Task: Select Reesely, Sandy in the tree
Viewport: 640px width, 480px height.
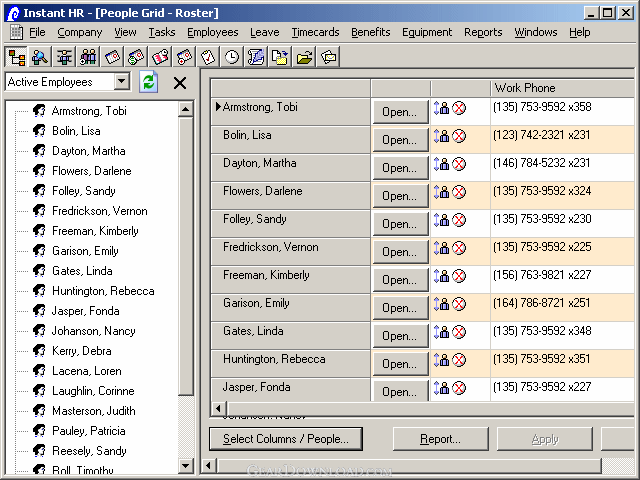Action: 89,451
